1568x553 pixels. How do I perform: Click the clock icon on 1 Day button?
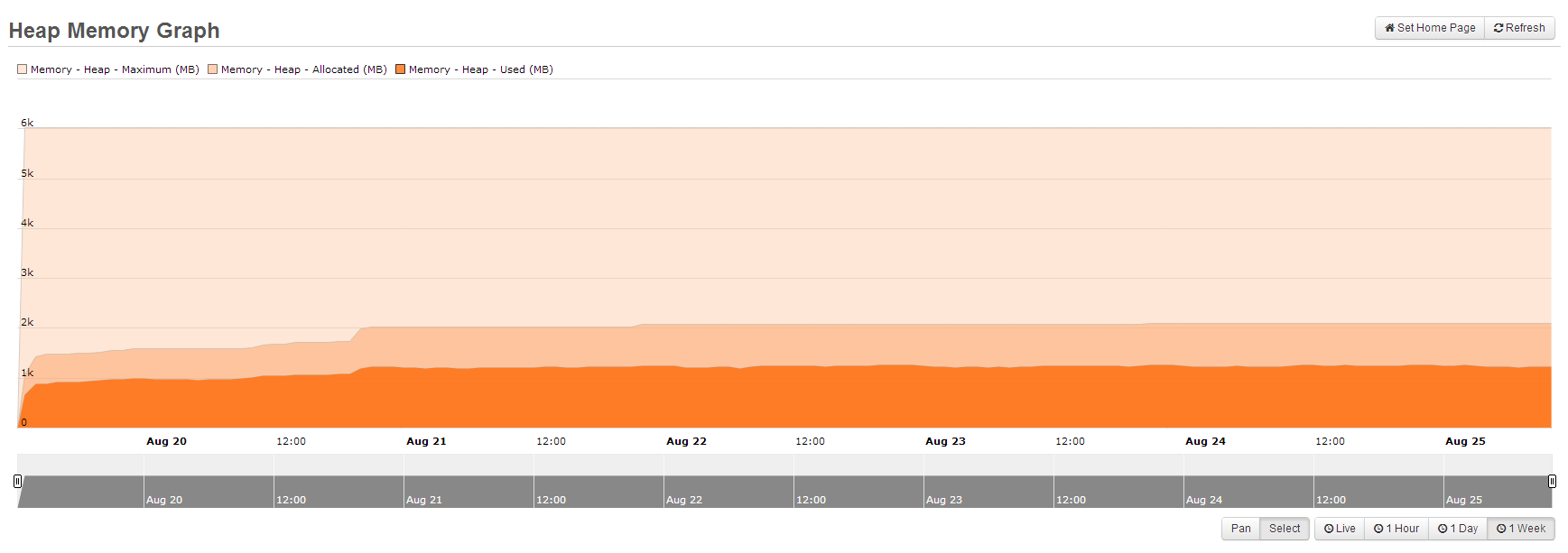point(1443,529)
